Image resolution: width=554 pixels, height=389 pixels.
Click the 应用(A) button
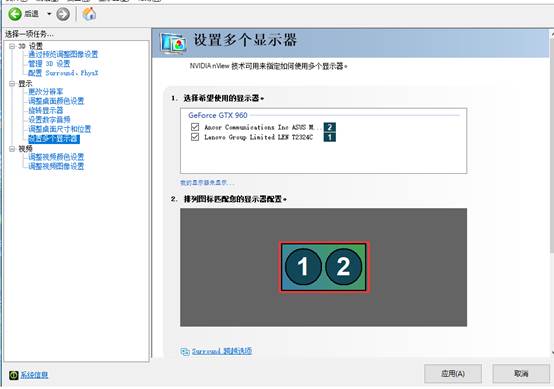pos(453,373)
